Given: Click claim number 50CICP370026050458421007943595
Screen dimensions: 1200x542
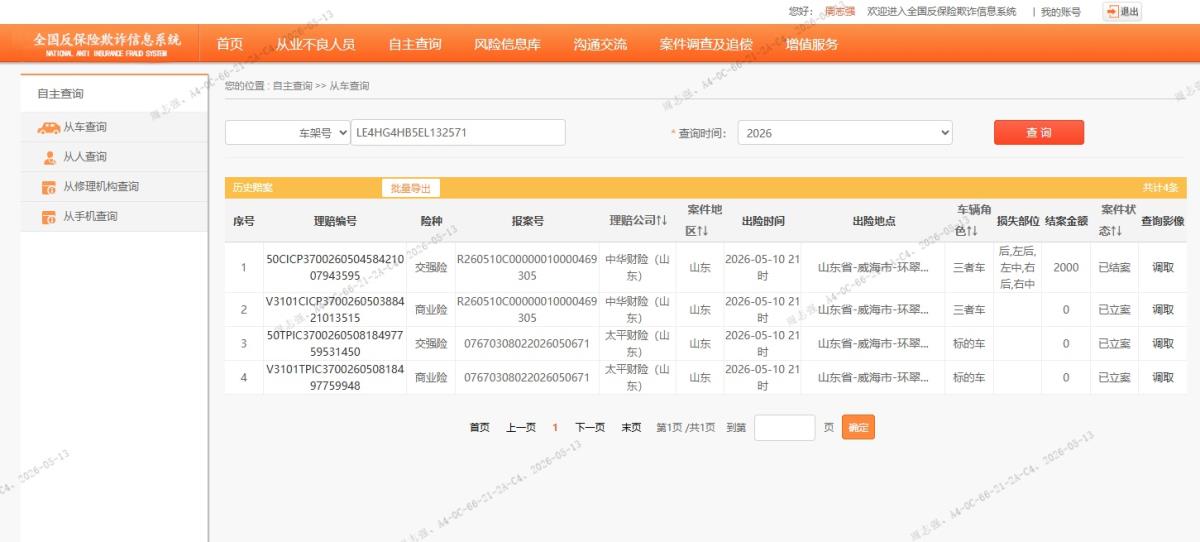Looking at the screenshot, I should (335, 267).
